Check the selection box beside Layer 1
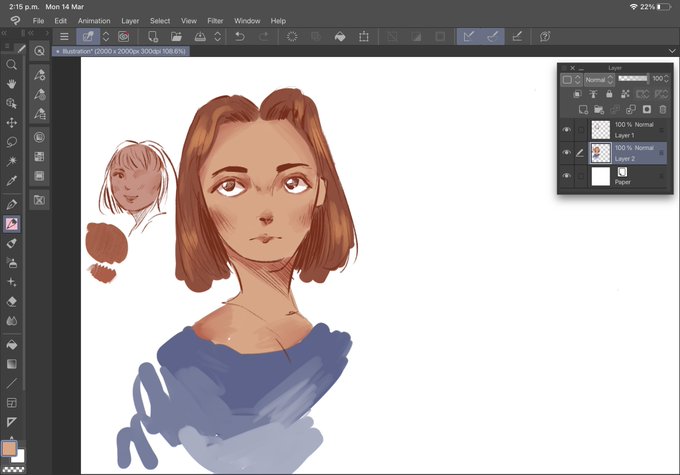The width and height of the screenshot is (680, 475). (x=581, y=130)
